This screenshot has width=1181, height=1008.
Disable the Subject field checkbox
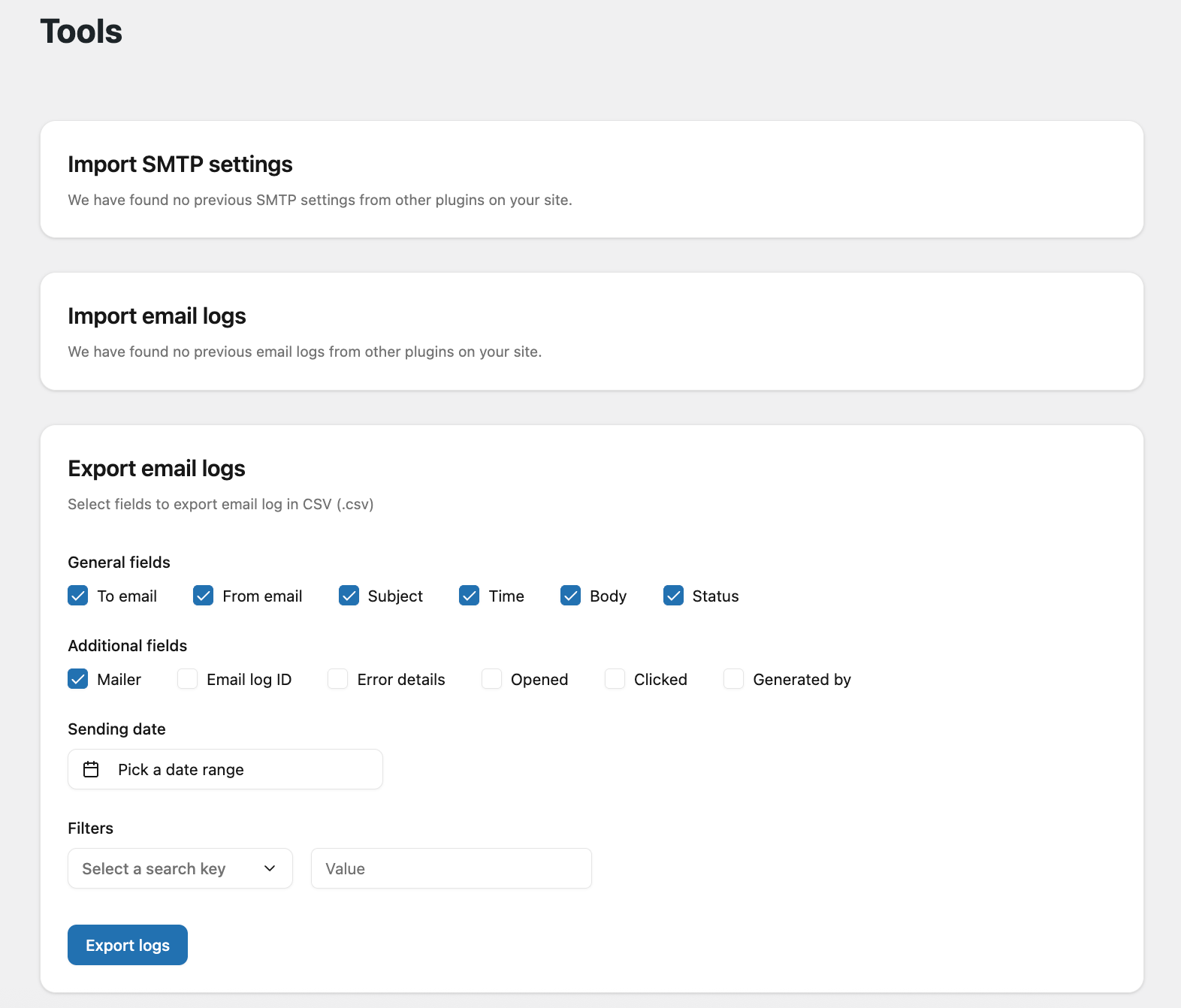click(x=349, y=596)
